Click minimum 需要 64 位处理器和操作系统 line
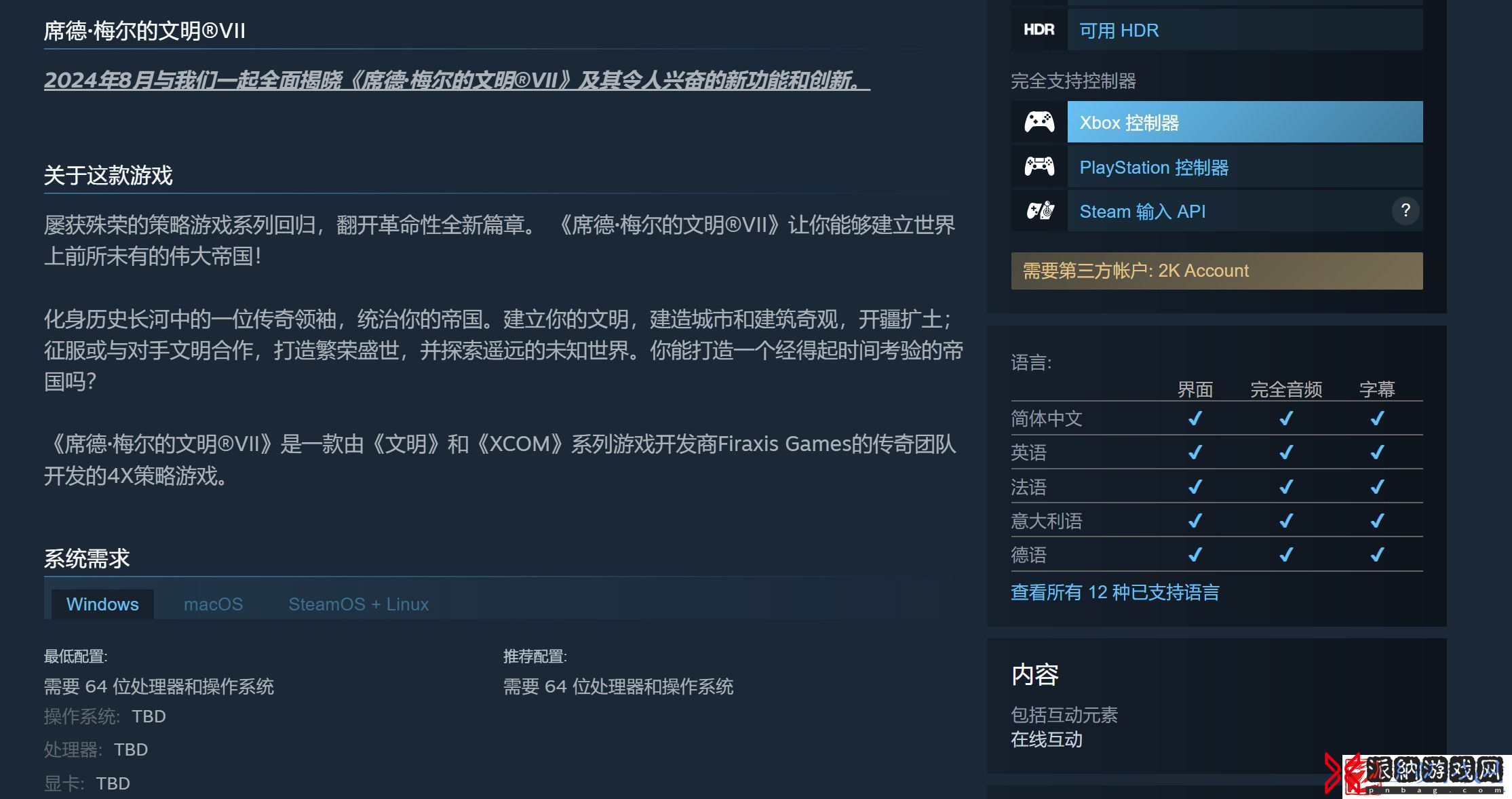This screenshot has width=1512, height=799. (x=159, y=686)
